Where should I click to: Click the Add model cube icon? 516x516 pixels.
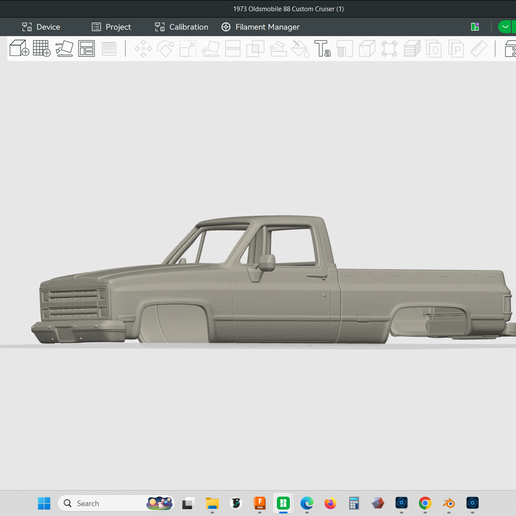(19, 48)
